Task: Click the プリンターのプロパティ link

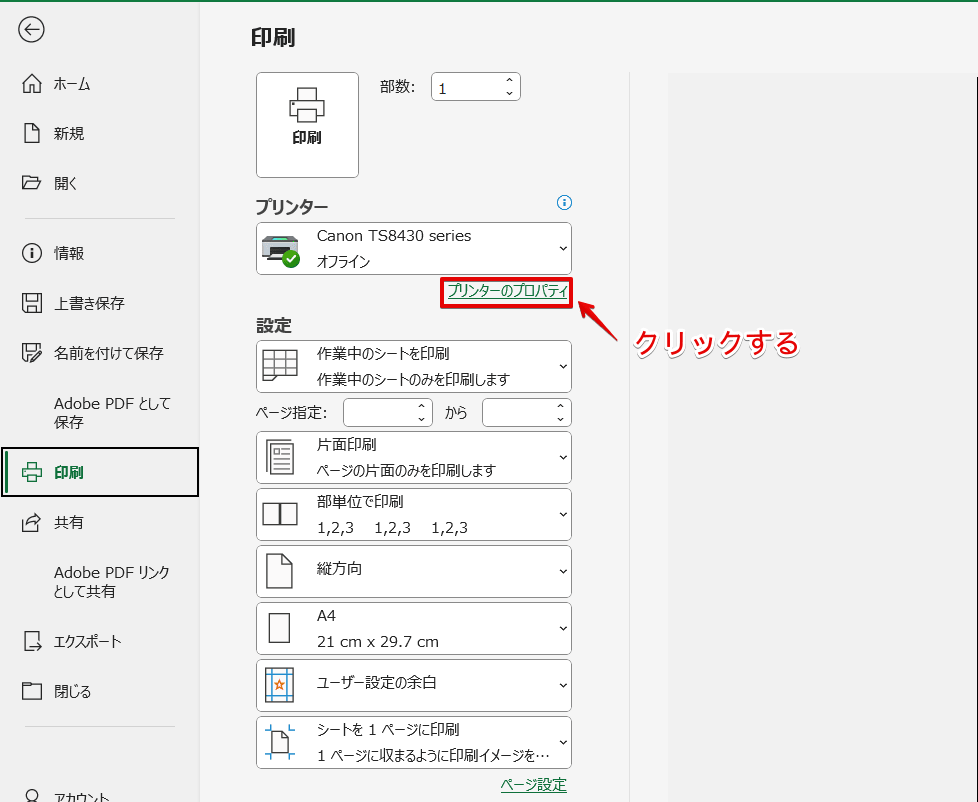Action: 506,293
